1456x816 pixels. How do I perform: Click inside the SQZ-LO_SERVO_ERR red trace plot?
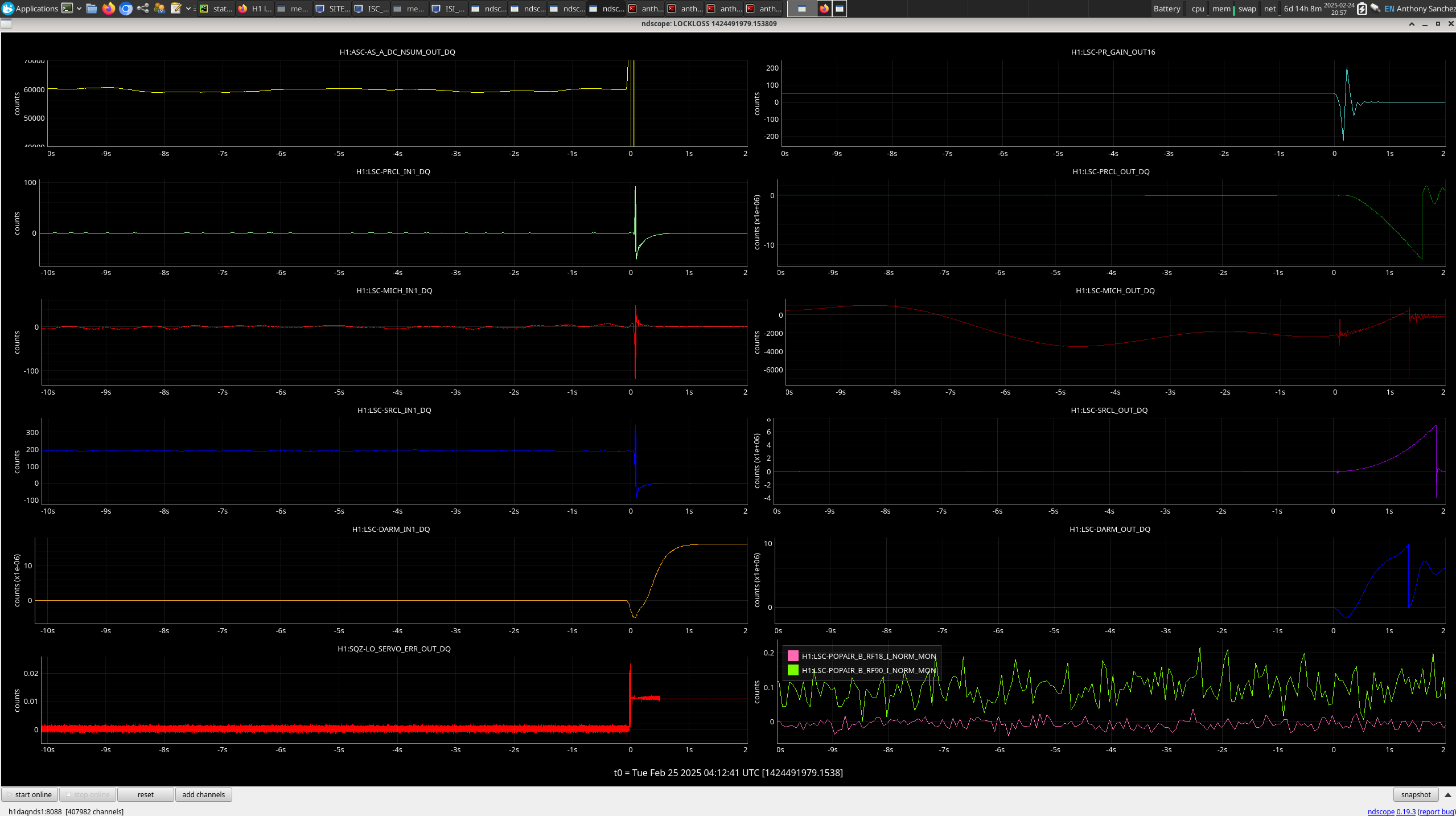[x=394, y=700]
